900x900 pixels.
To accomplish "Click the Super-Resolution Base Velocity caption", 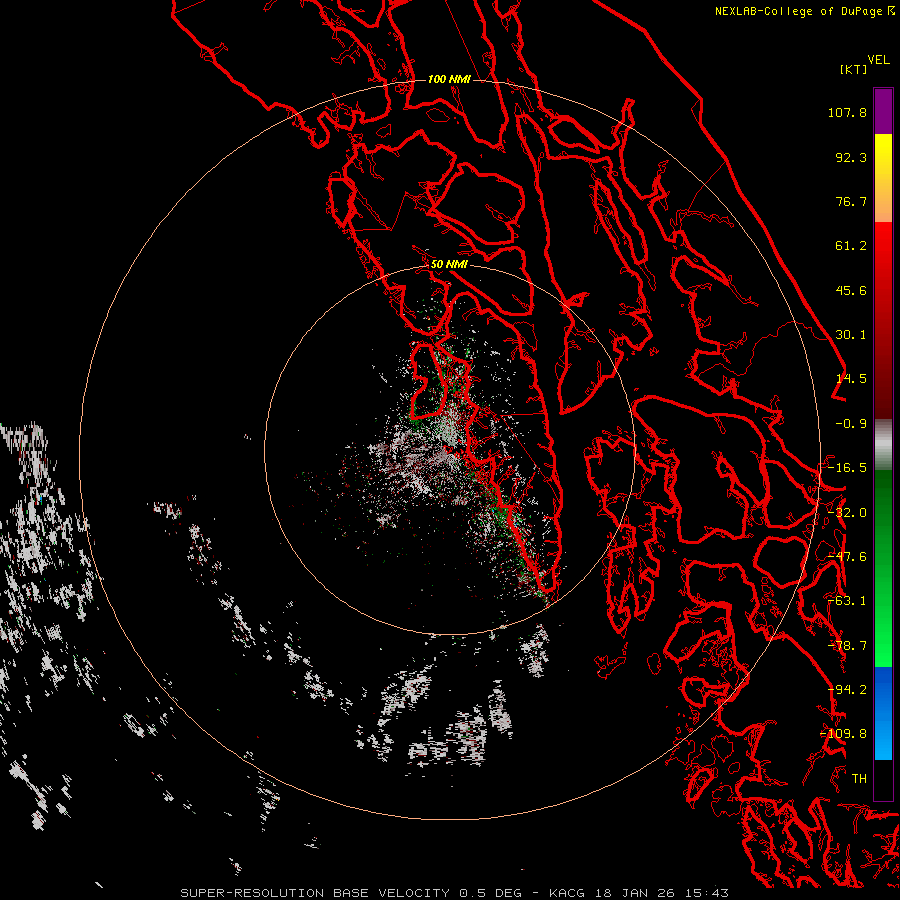I will click(455, 893).
